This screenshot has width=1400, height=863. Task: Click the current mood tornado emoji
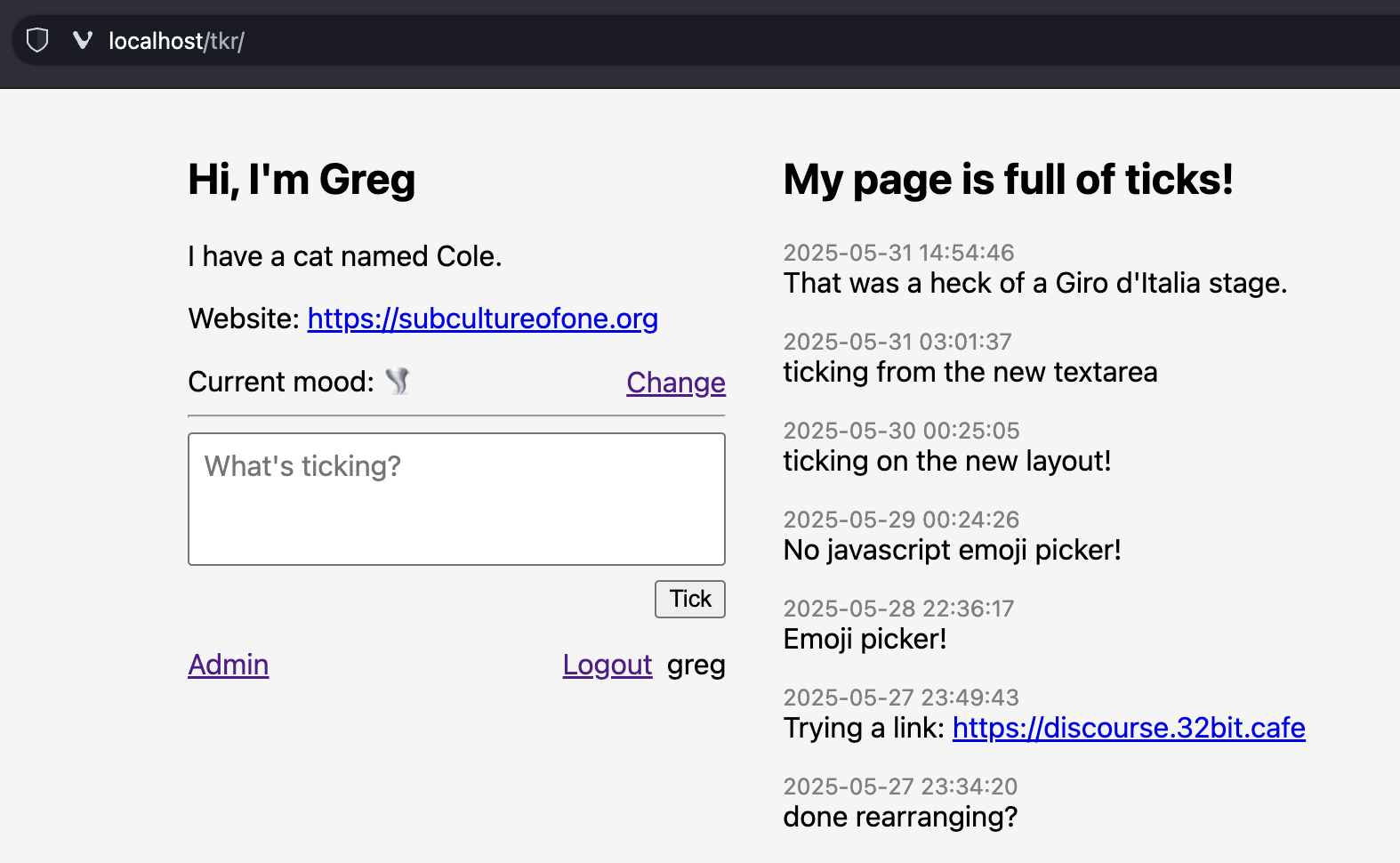click(398, 382)
